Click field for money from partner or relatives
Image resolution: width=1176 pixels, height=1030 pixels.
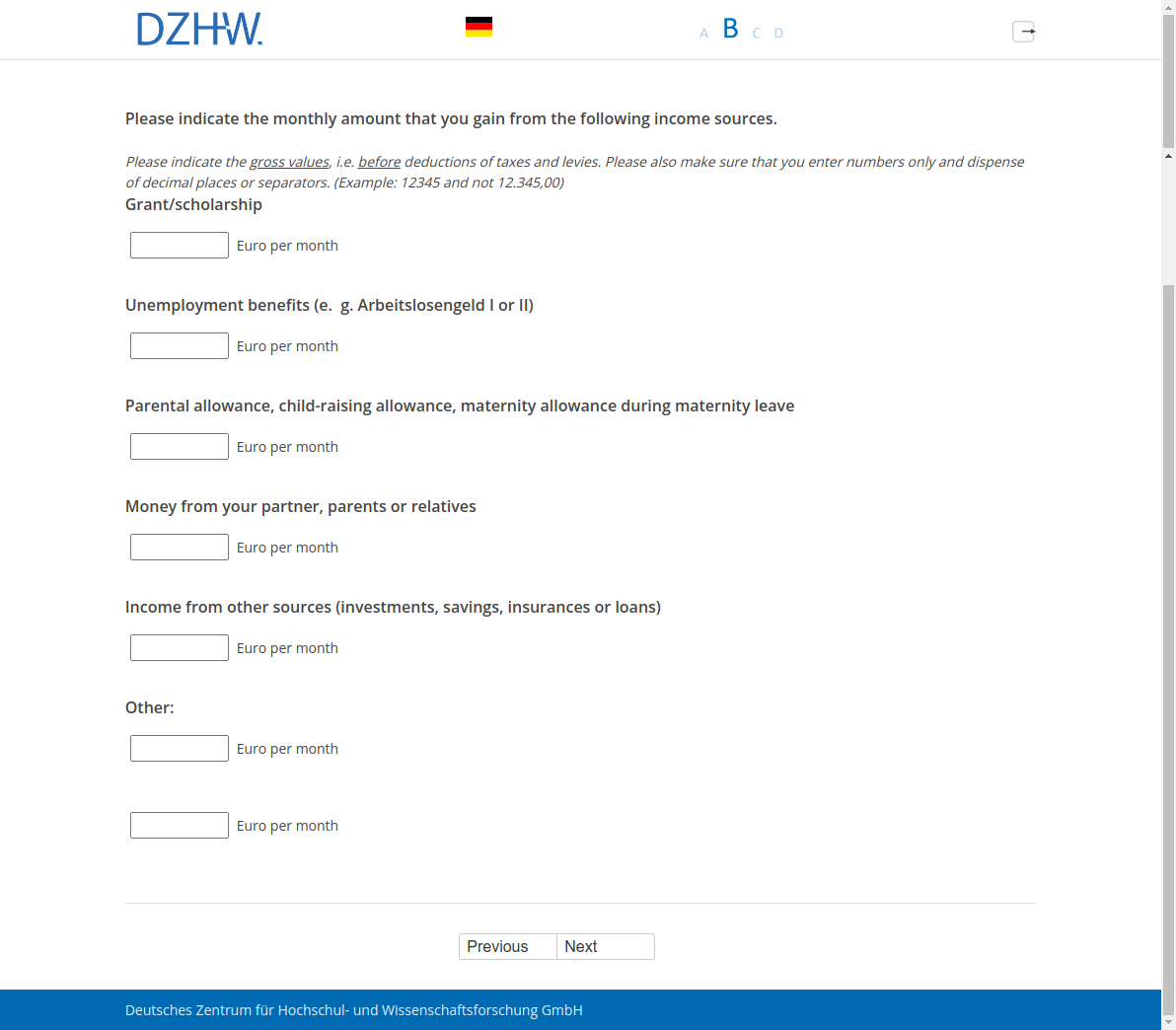click(180, 548)
